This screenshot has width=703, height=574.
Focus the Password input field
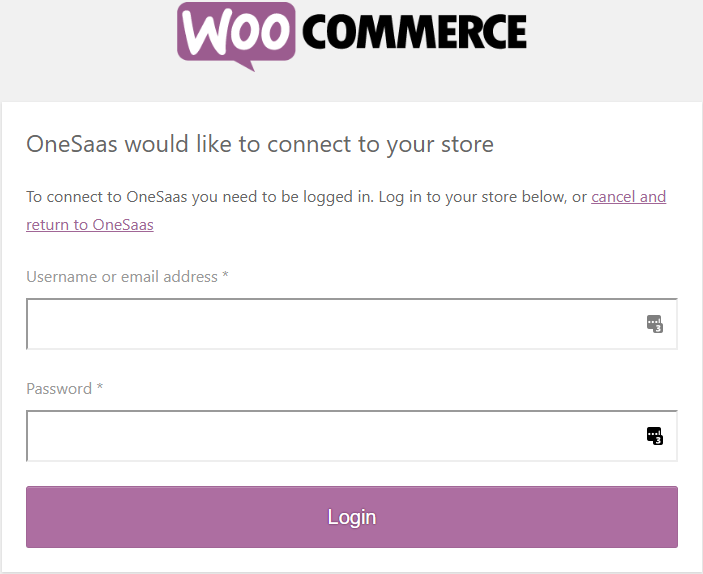point(352,436)
